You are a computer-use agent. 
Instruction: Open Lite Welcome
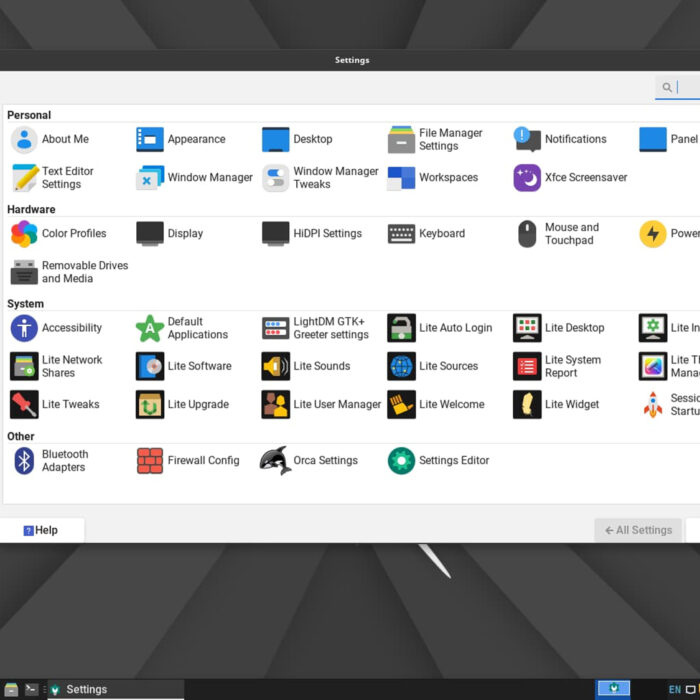point(436,404)
